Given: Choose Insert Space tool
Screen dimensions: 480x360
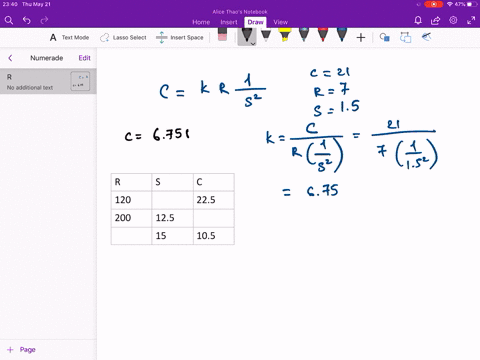Looking at the screenshot, I should [180, 38].
